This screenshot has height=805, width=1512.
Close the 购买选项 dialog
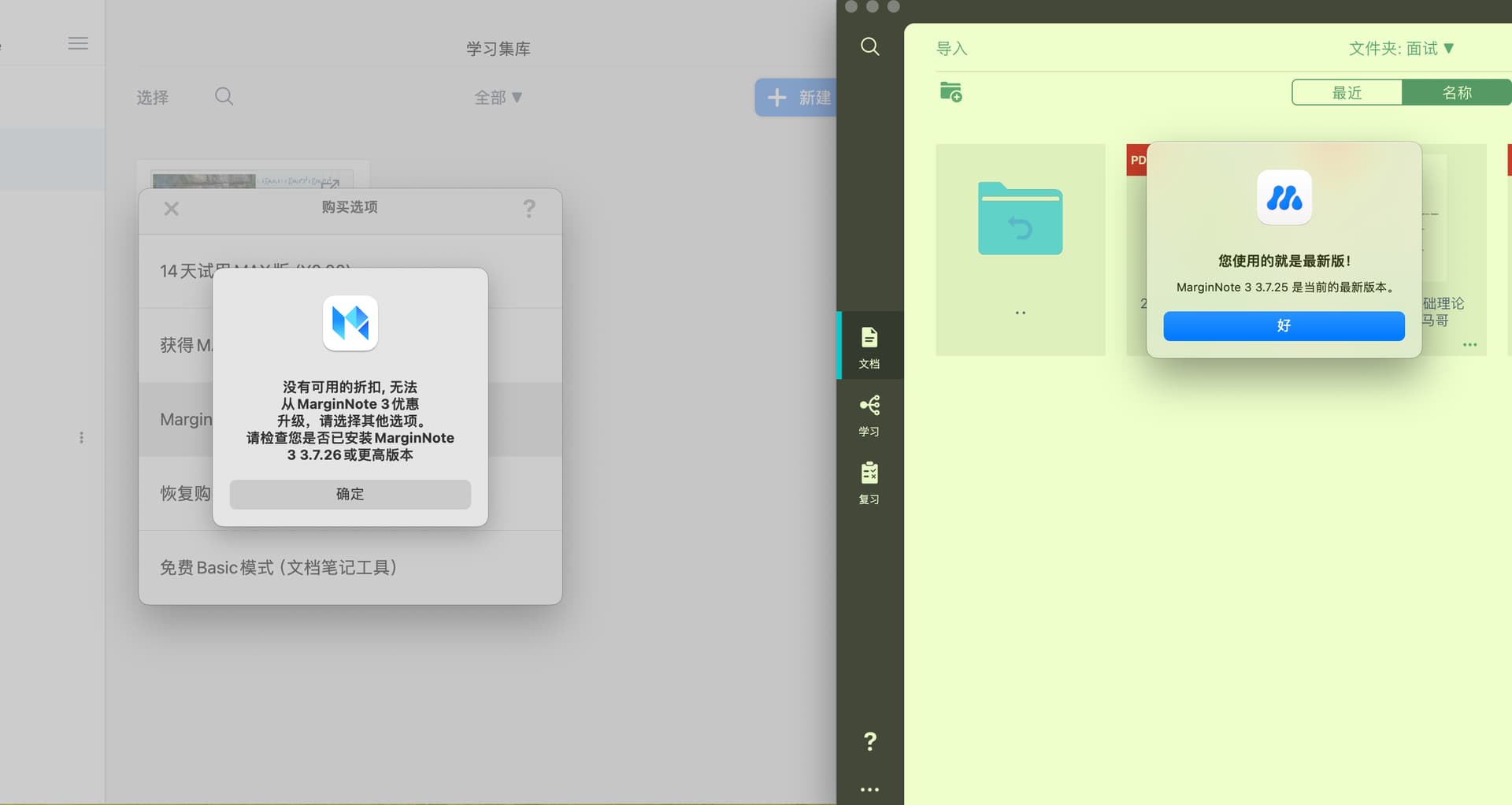point(171,208)
